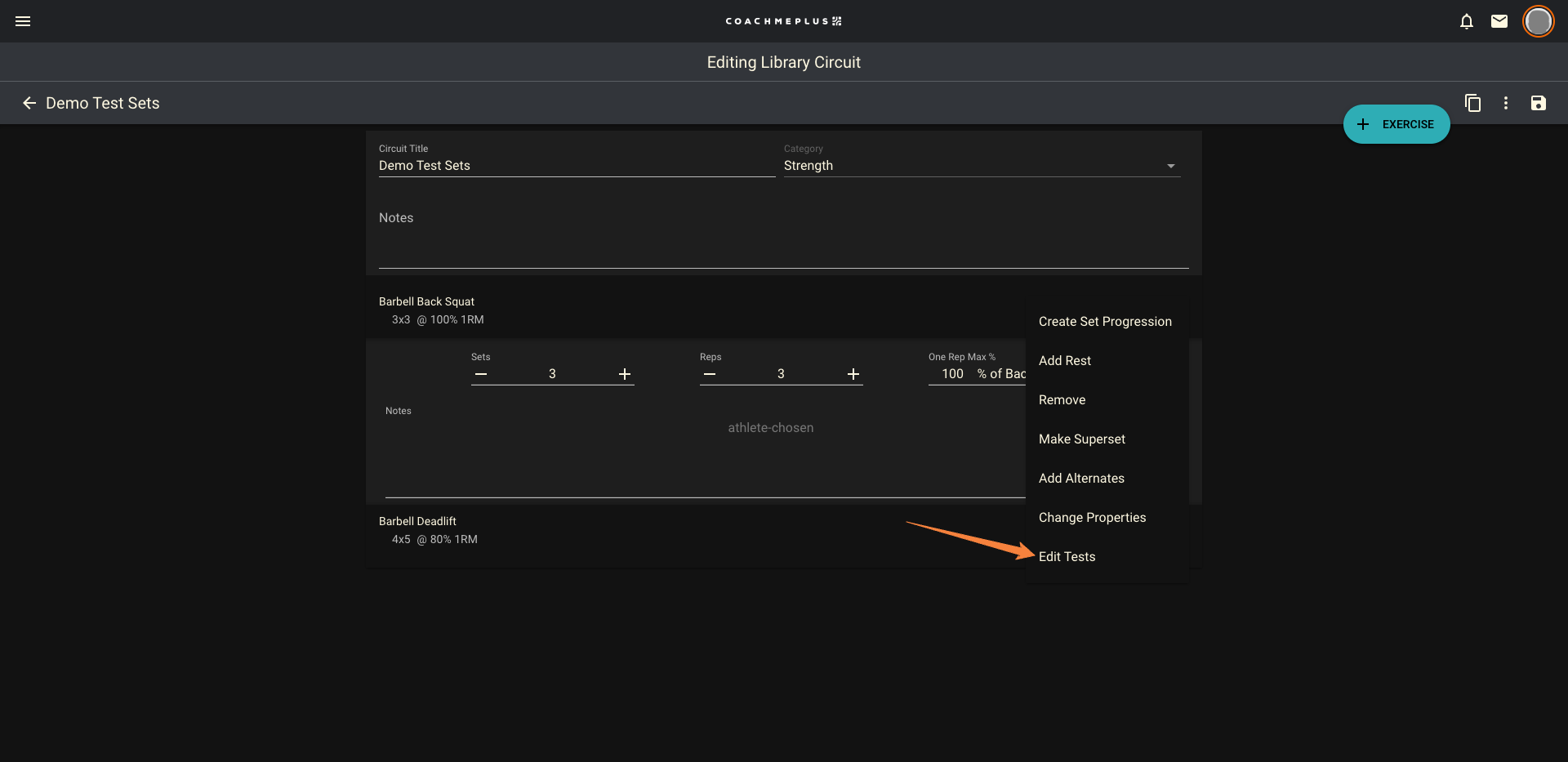Click the One Rep Max percent field
Screen dimensions: 1568x762
(x=952, y=374)
